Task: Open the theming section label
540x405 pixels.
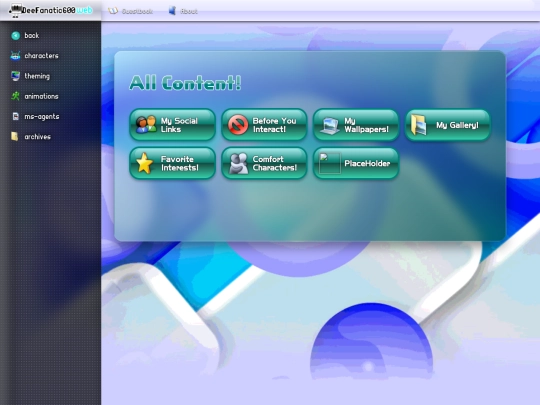Action: [37, 76]
